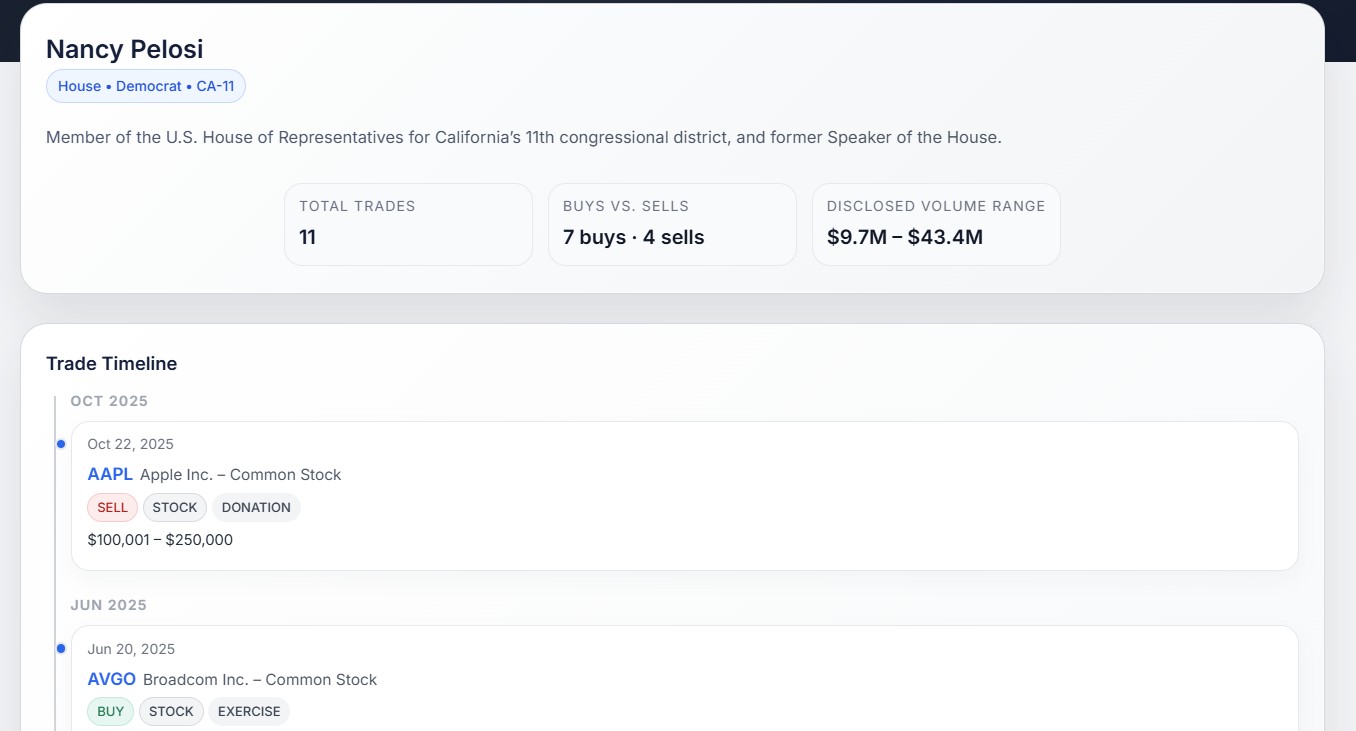Viewport: 1356px width, 731px height.
Task: Open the DISCLOSED VOLUME RANGE card
Action: pos(936,224)
